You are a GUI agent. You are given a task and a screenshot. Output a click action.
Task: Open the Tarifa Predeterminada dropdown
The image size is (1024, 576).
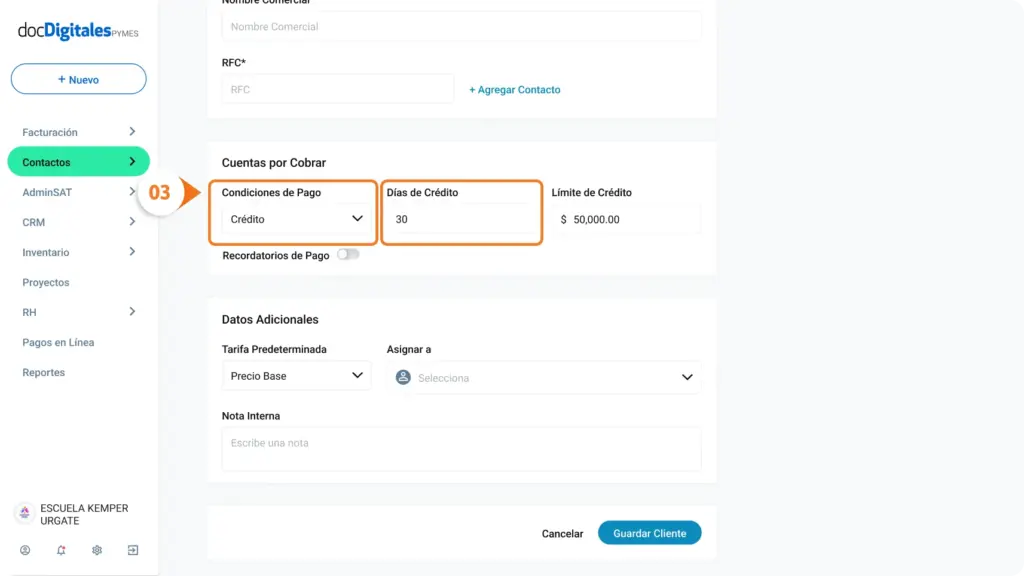(x=296, y=376)
